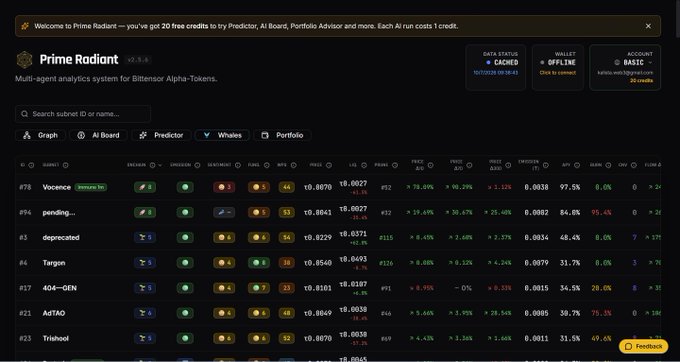Viewport: 680px width, 362px height.
Task: Click the fund badge 7 in 404—GEN row
Action: pos(259,288)
